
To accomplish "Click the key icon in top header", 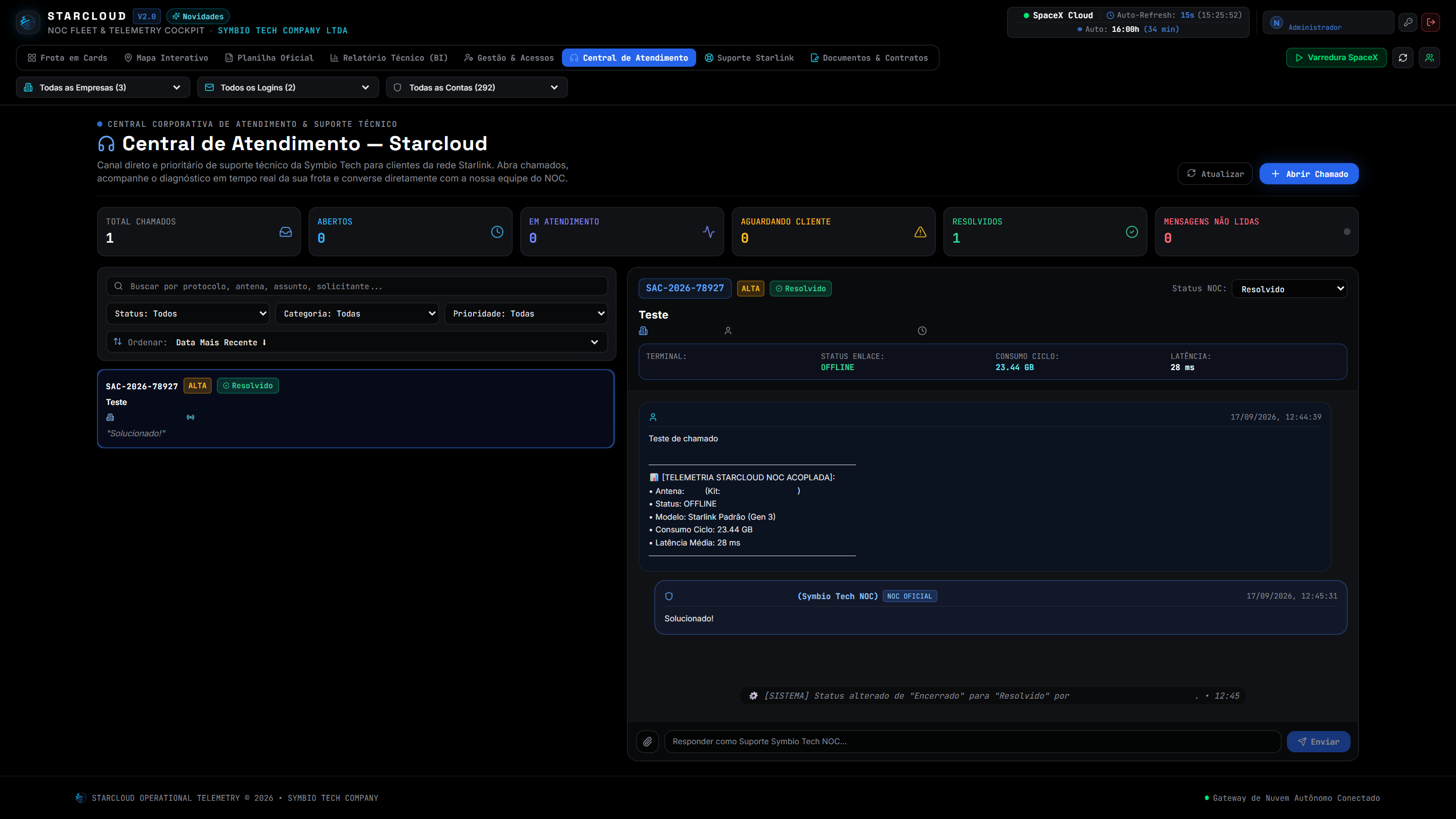I will point(1408,23).
